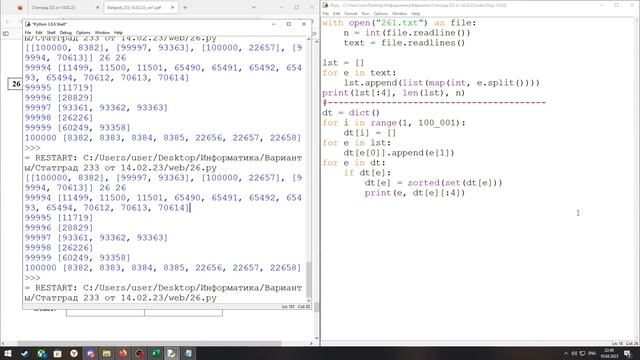Click Python Shell scrollbar up arrow
Viewport: 640px width, 360px height.
[x=309, y=39]
